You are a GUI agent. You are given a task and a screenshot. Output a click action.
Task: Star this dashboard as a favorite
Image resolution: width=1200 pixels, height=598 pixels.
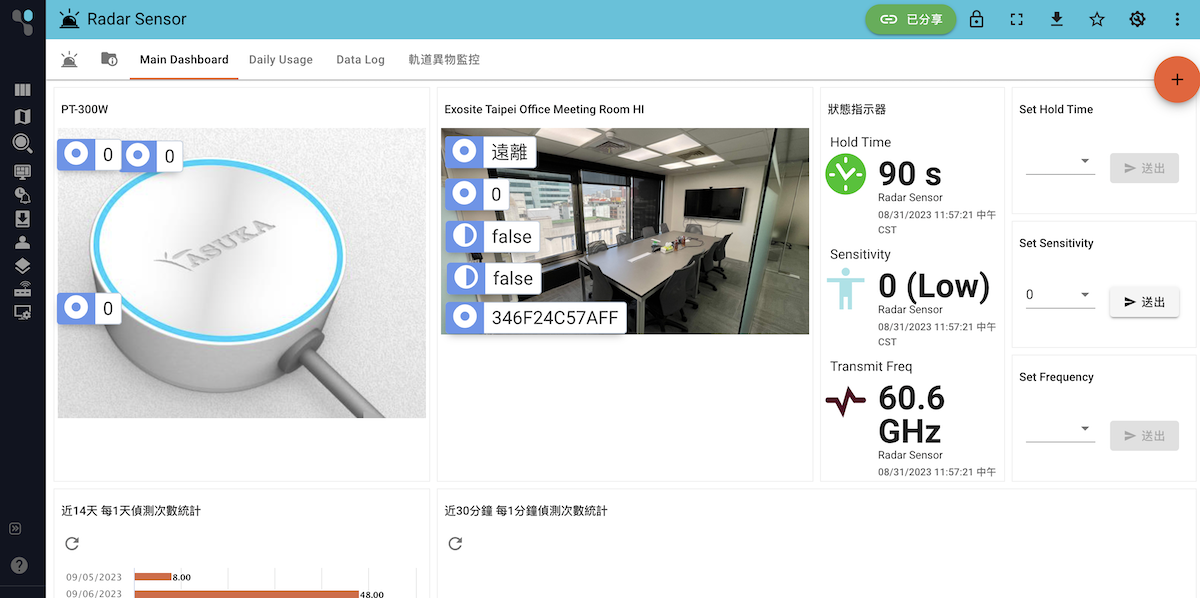(1097, 18)
